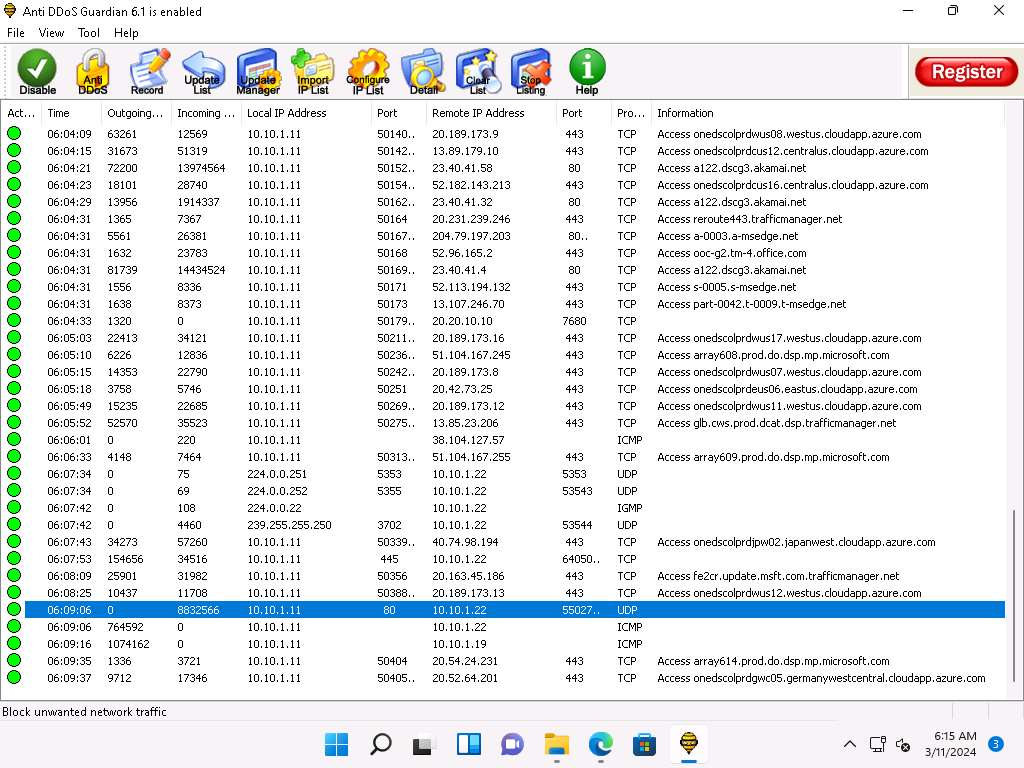Click the Disable protection toolbar icon
Screen dimensions: 1024x768
tap(37, 72)
